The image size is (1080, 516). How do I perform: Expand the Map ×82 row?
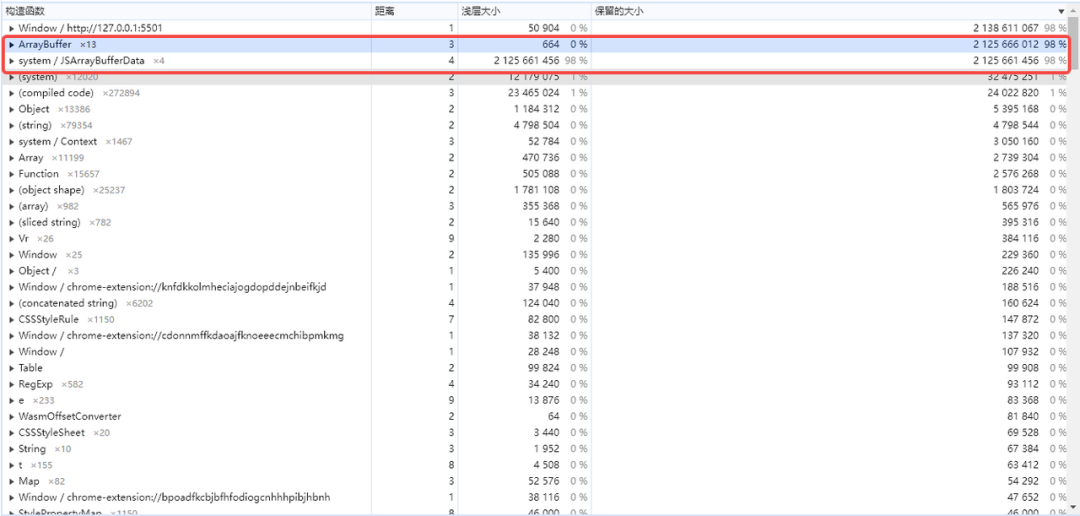(x=12, y=482)
